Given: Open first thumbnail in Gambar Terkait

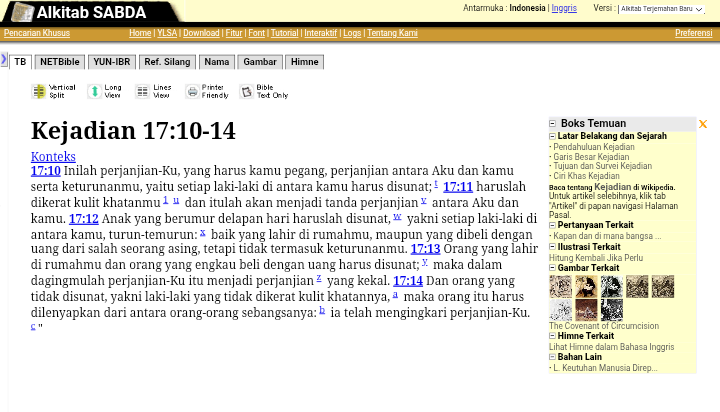Looking at the screenshot, I should (x=561, y=286).
